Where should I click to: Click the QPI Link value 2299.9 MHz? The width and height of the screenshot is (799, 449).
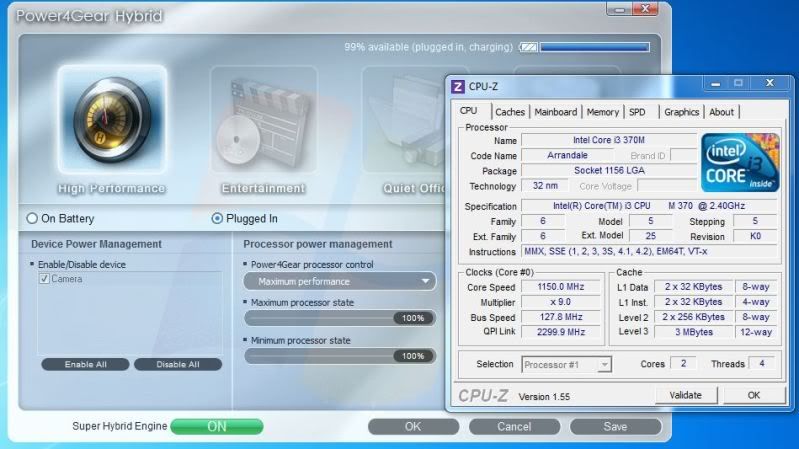[561, 332]
